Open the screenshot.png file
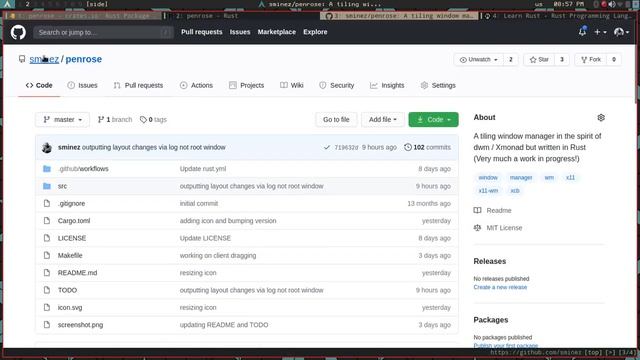Image resolution: width=640 pixels, height=360 pixels. coord(80,325)
